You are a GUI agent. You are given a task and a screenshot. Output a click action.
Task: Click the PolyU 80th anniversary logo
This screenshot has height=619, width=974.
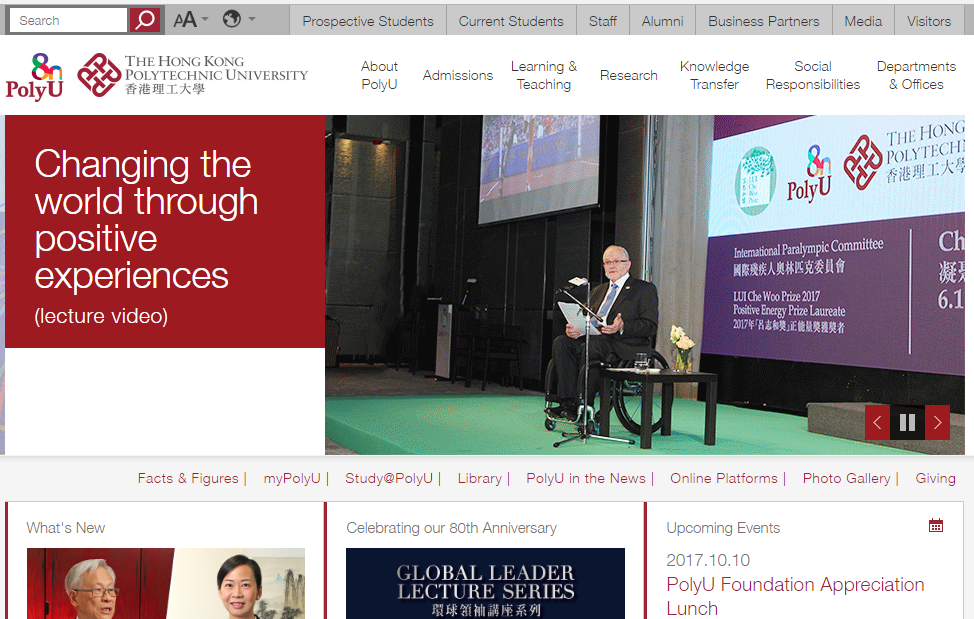(x=35, y=76)
